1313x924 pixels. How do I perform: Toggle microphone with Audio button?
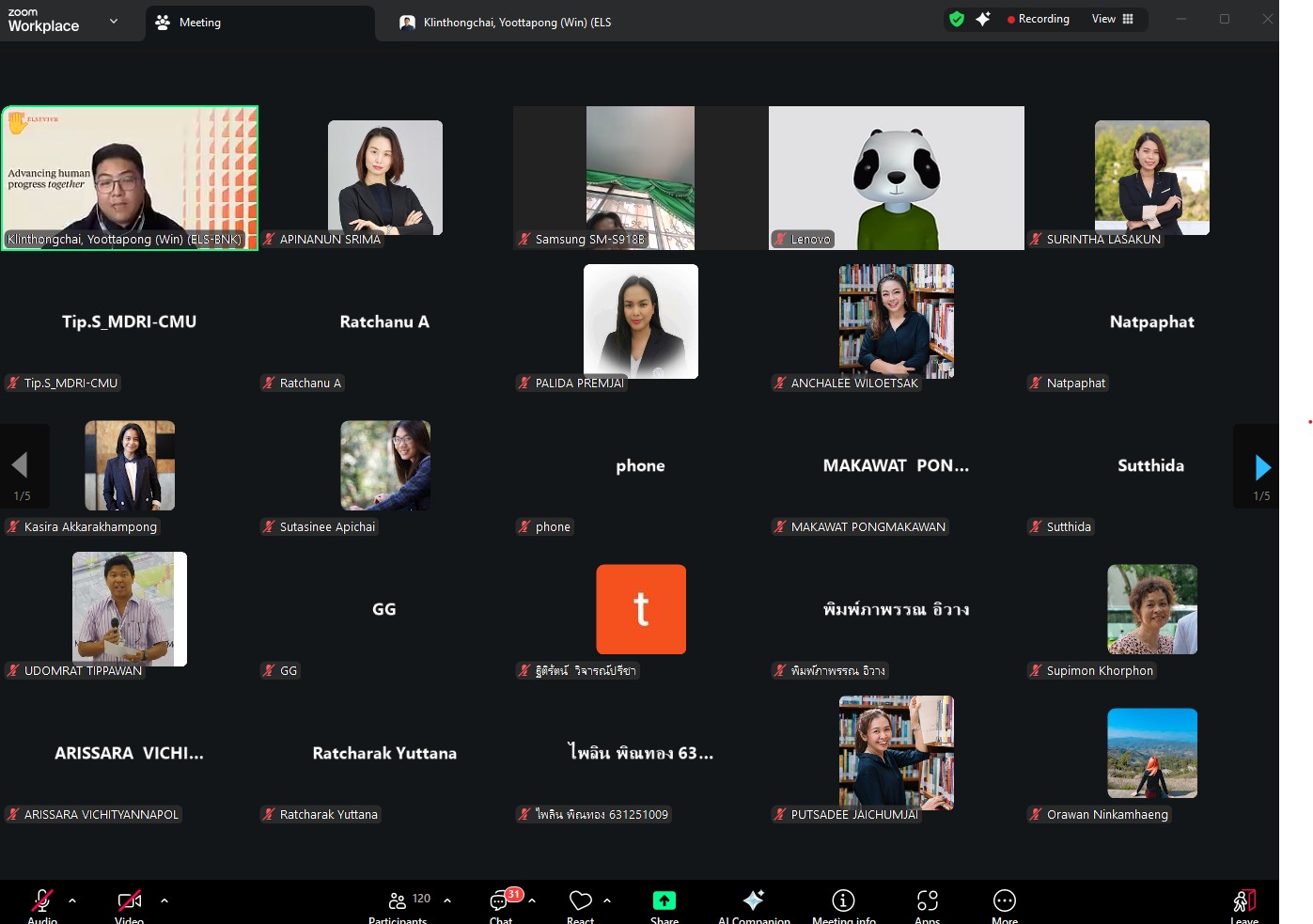pos(42,901)
